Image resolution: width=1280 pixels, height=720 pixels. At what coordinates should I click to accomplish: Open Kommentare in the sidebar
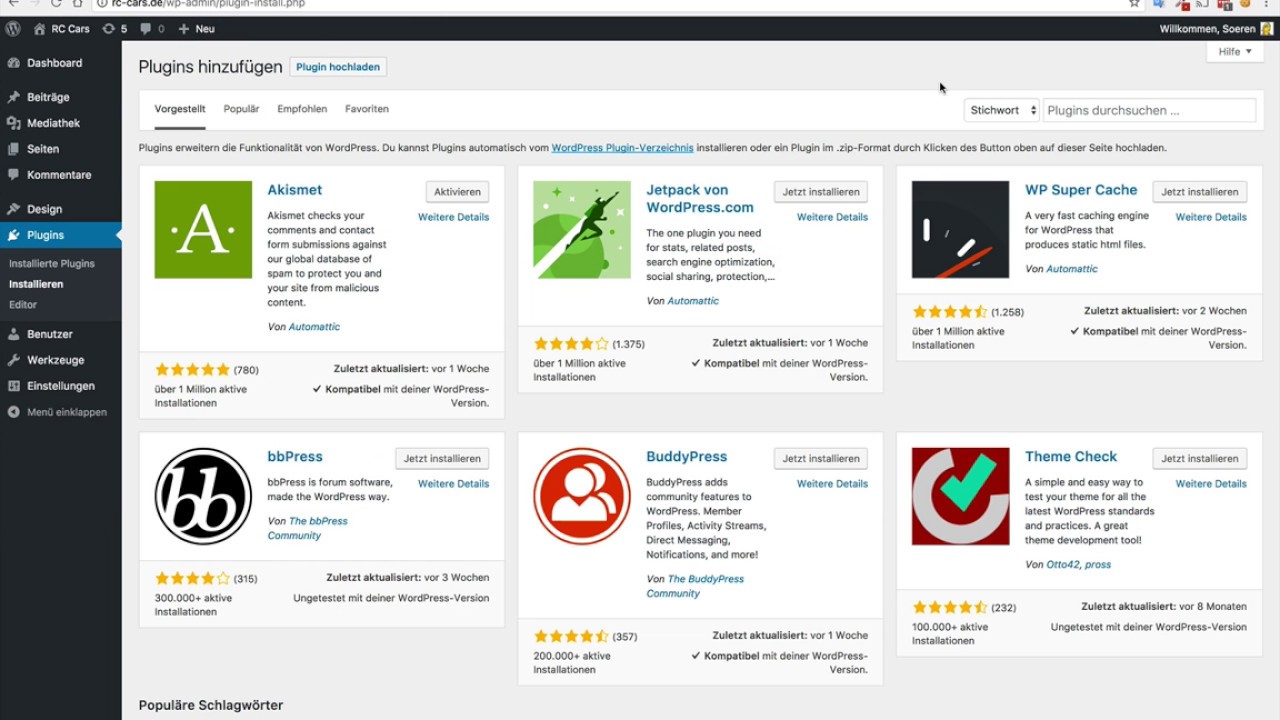61,175
